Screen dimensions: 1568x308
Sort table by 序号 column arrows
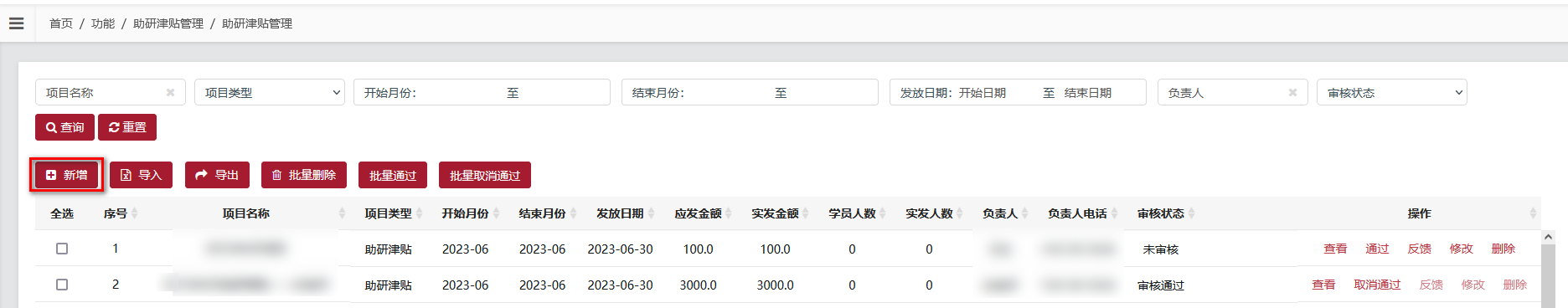135,213
